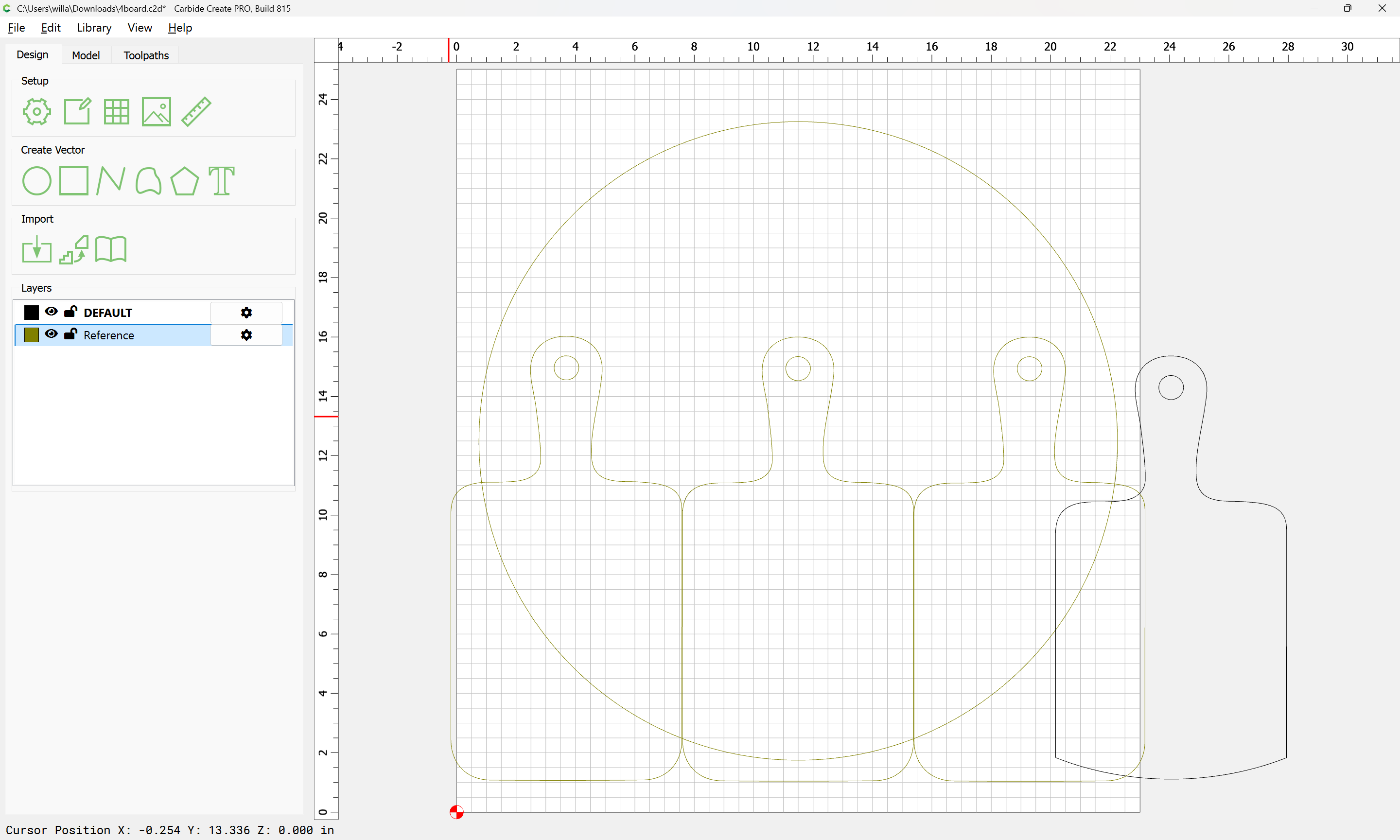Open the Library menu
The width and height of the screenshot is (1400, 840).
(94, 28)
